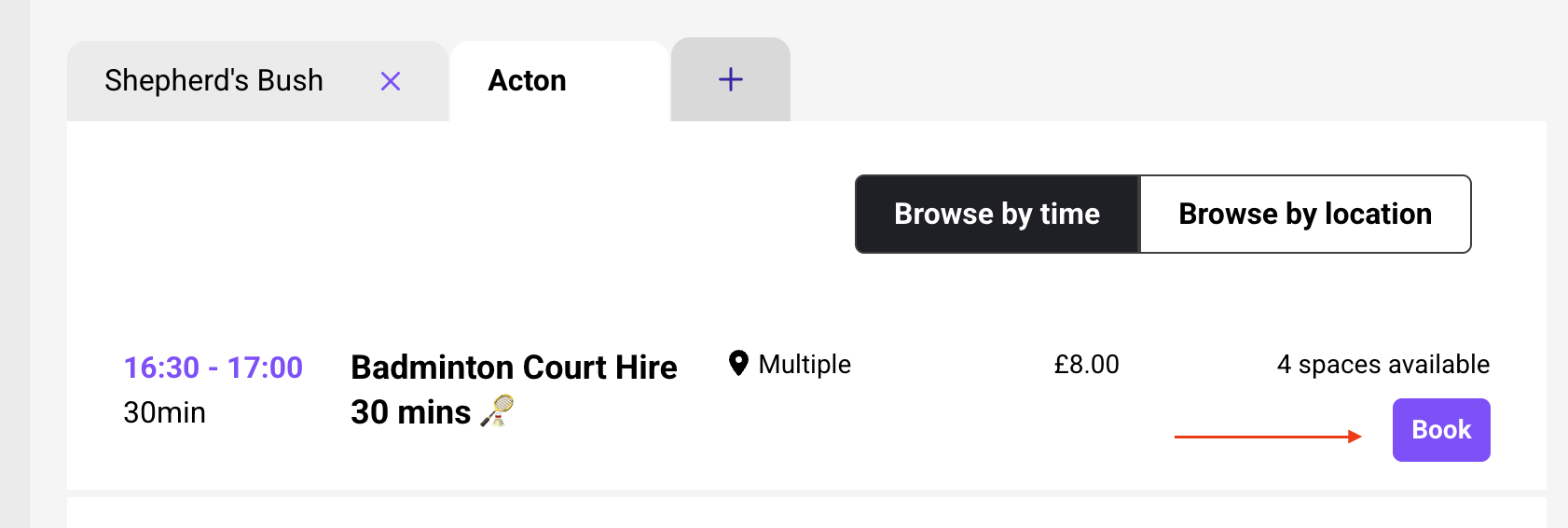Click the 30min duration label
1568x528 pixels.
(165, 412)
